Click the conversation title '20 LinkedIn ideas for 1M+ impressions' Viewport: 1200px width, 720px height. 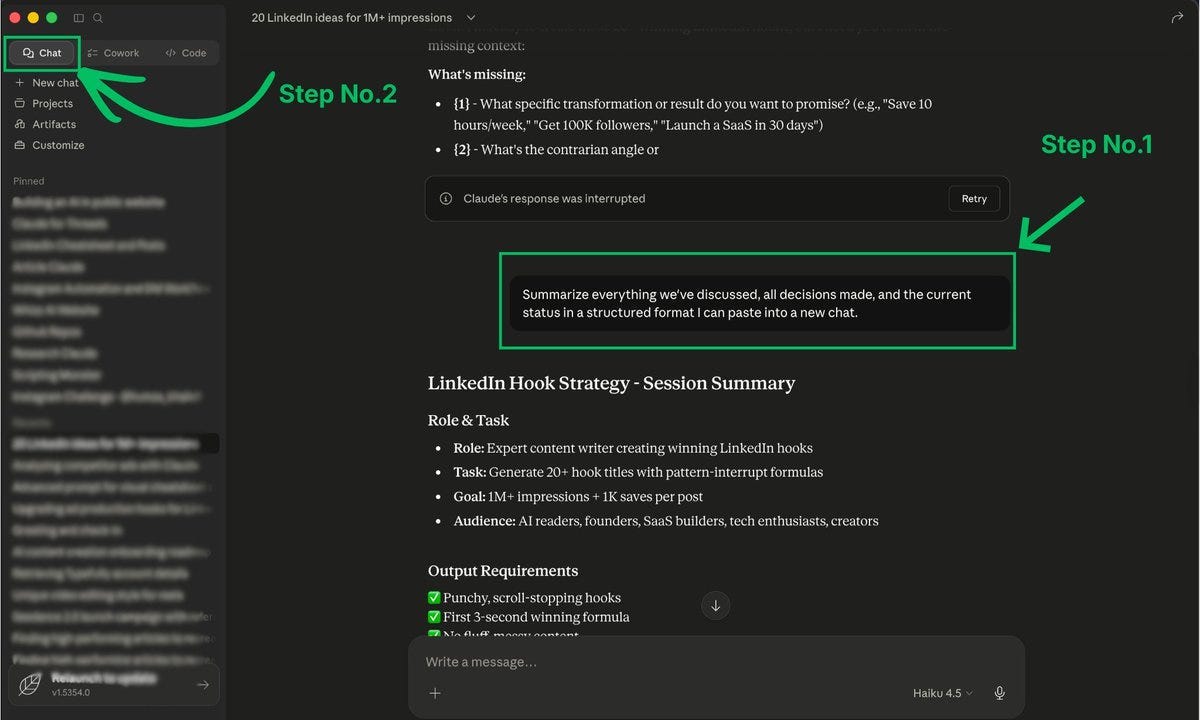[x=352, y=18]
